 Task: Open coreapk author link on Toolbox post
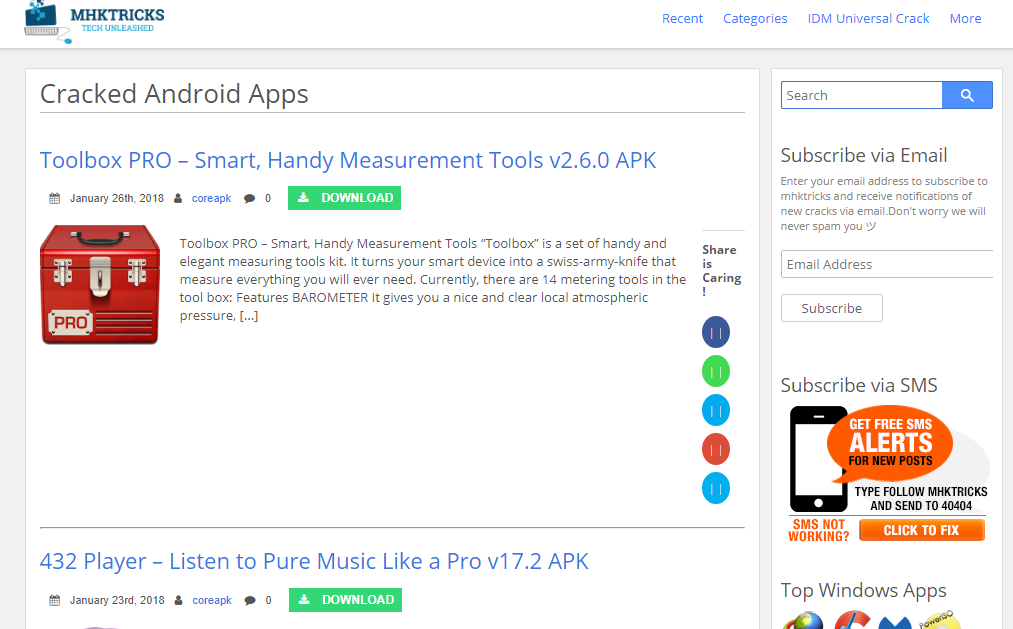pyautogui.click(x=211, y=198)
